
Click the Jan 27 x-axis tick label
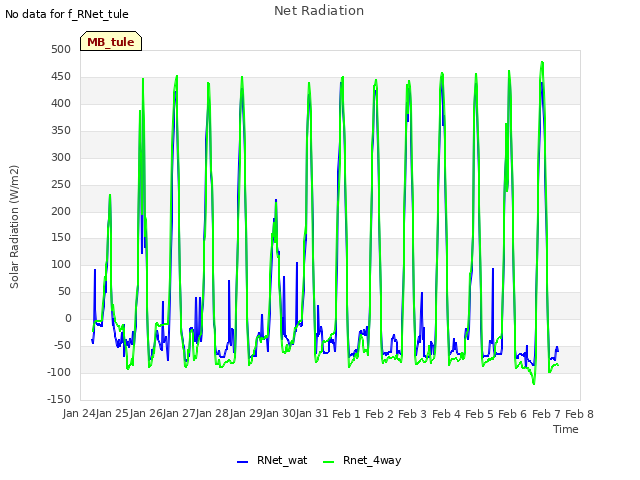(x=179, y=414)
